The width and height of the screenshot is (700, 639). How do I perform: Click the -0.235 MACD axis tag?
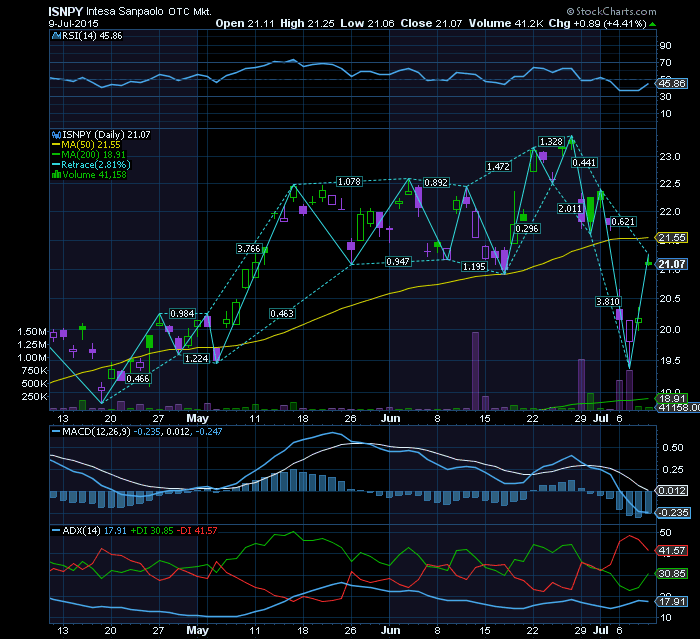click(x=672, y=512)
